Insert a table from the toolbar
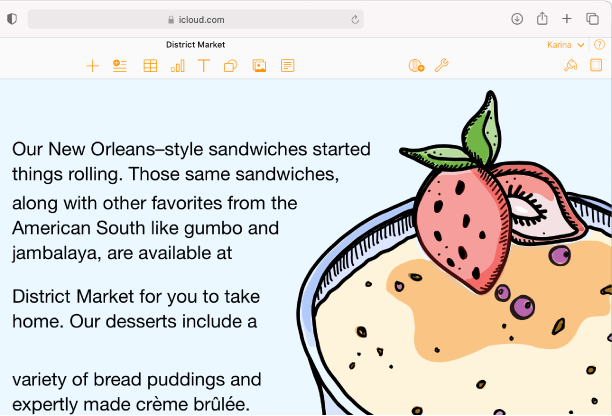Image resolution: width=612 pixels, height=416 pixels. (150, 66)
